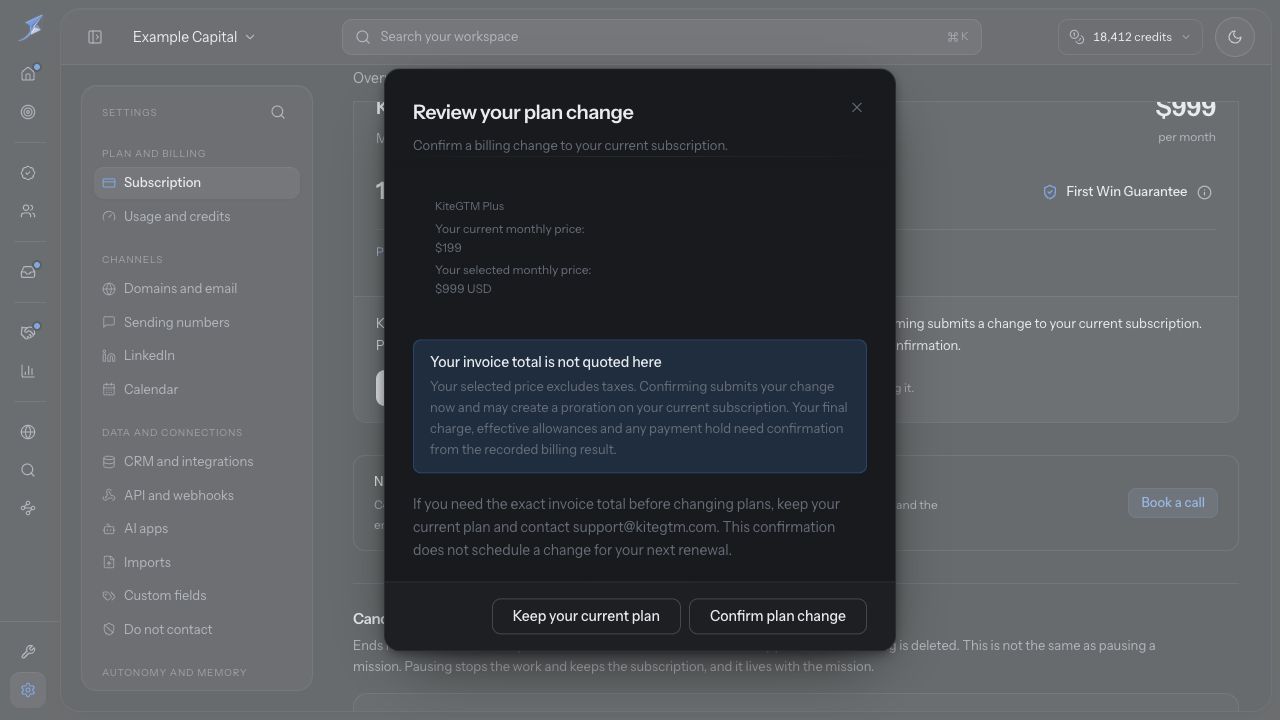Open the people contacts icon in sidebar
The width and height of the screenshot is (1280, 720).
tap(28, 211)
